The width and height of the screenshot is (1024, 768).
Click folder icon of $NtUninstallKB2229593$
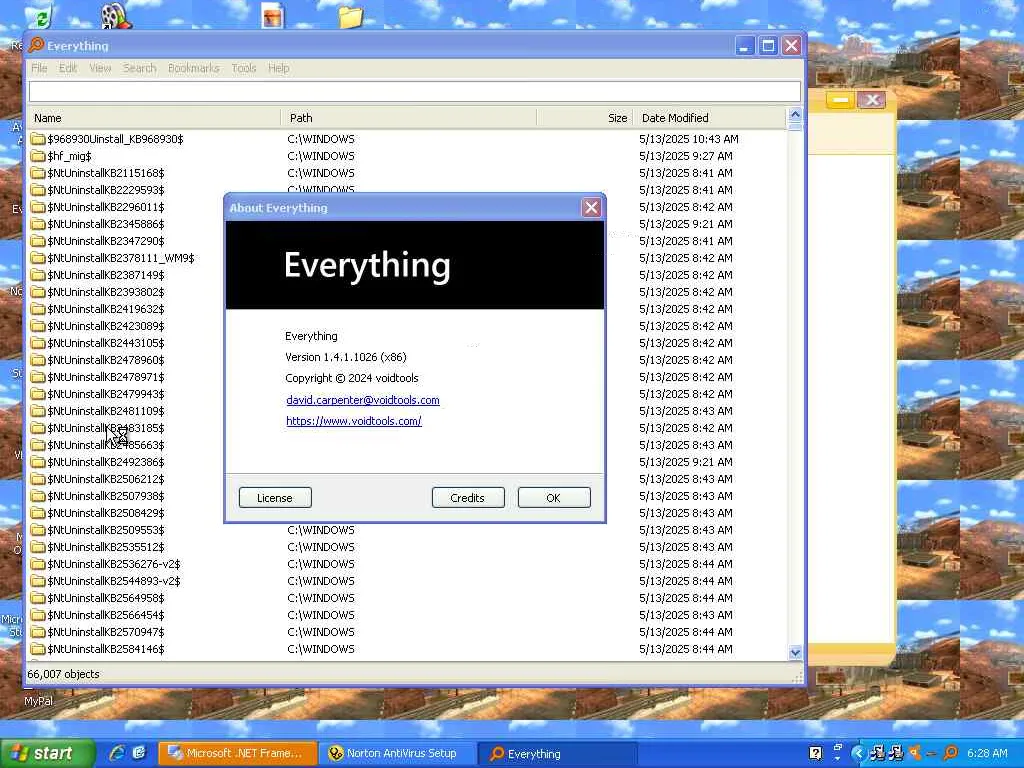[x=38, y=190]
